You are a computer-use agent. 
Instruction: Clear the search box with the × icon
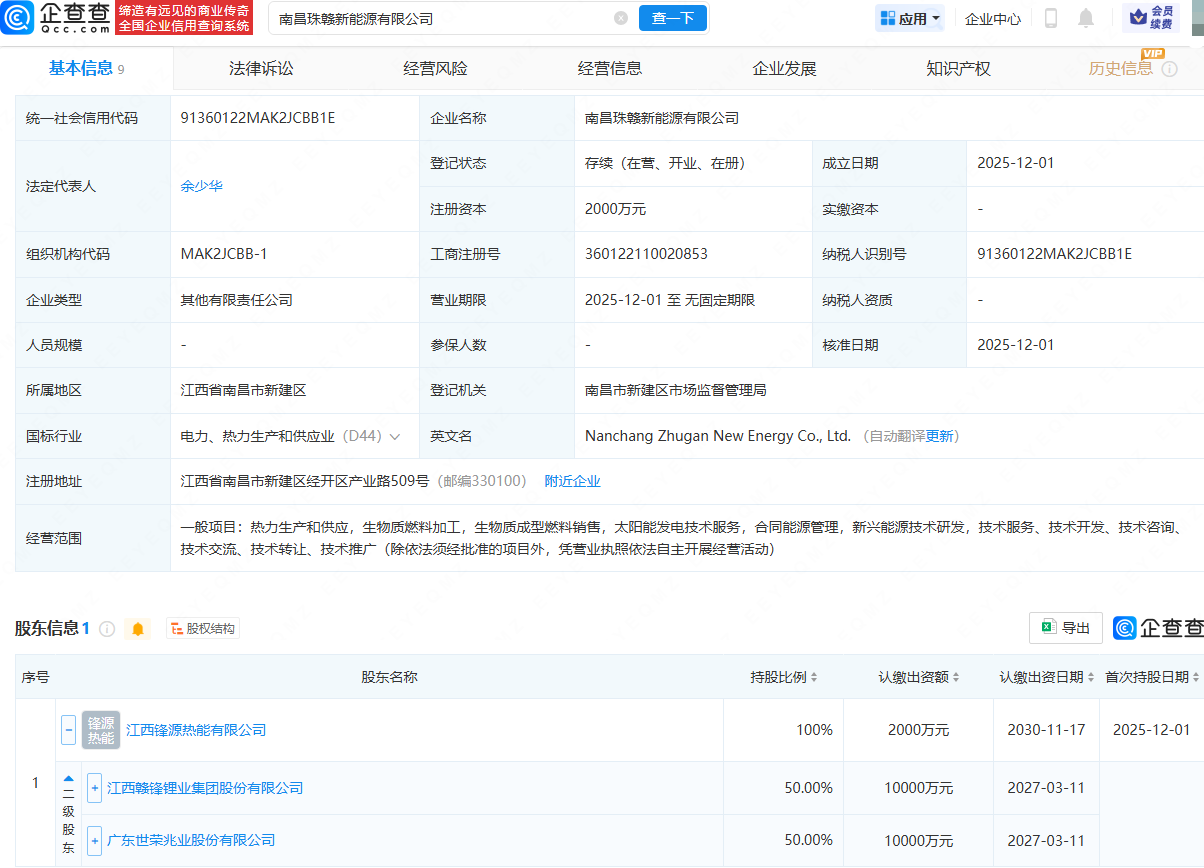tap(620, 18)
